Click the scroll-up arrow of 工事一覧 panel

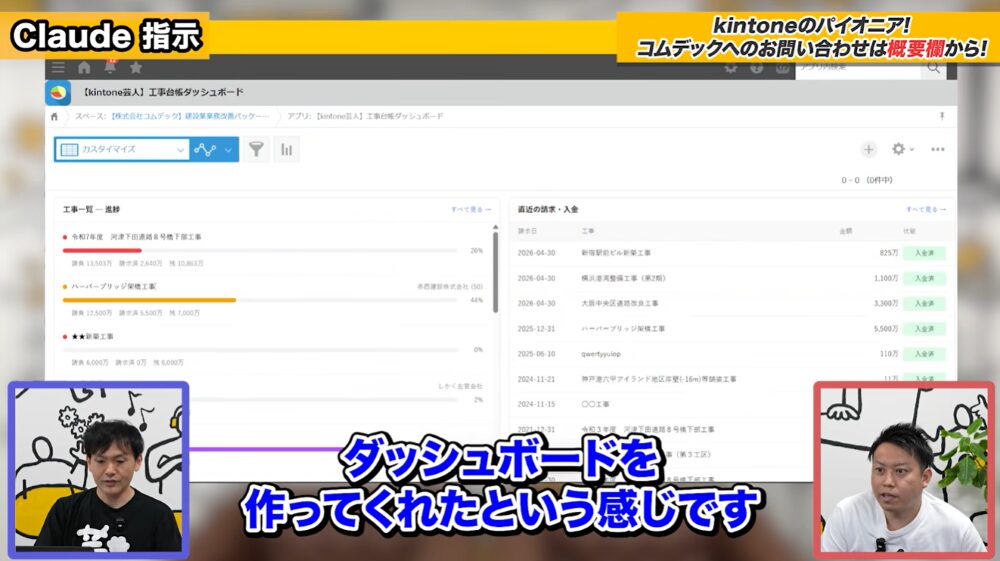[x=496, y=227]
